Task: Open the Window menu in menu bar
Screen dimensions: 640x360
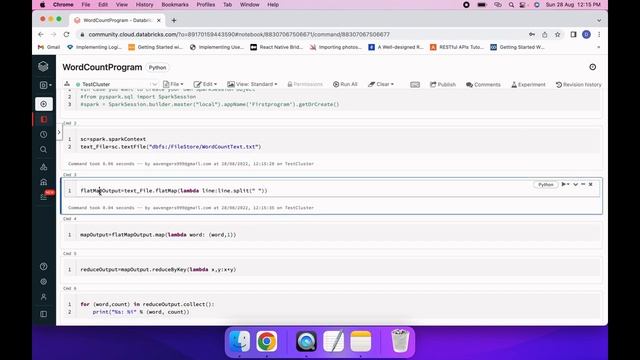Action: click(x=249, y=4)
